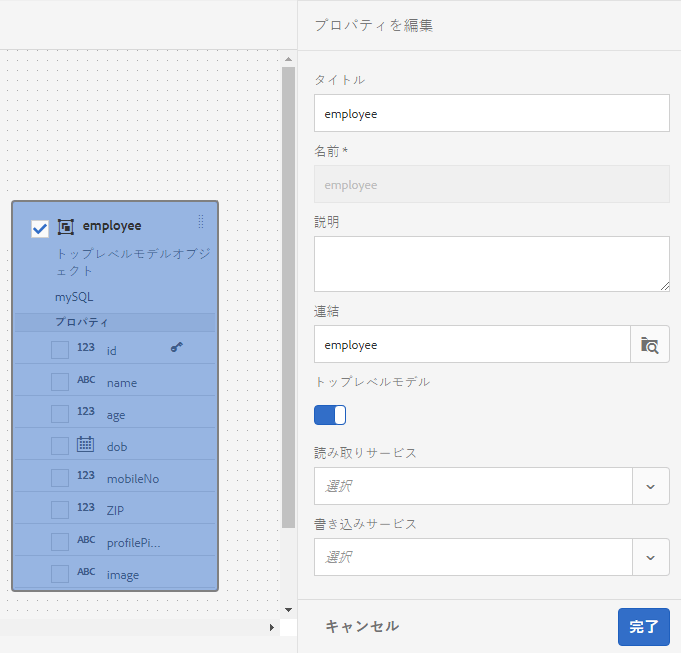Click the 説明 description text area

[492, 264]
